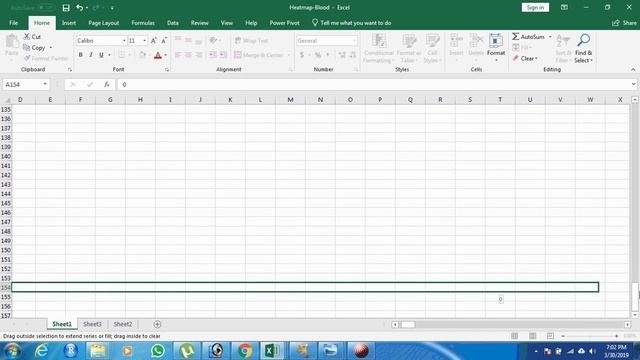Toggle italic formatting

pyautogui.click(x=91, y=55)
